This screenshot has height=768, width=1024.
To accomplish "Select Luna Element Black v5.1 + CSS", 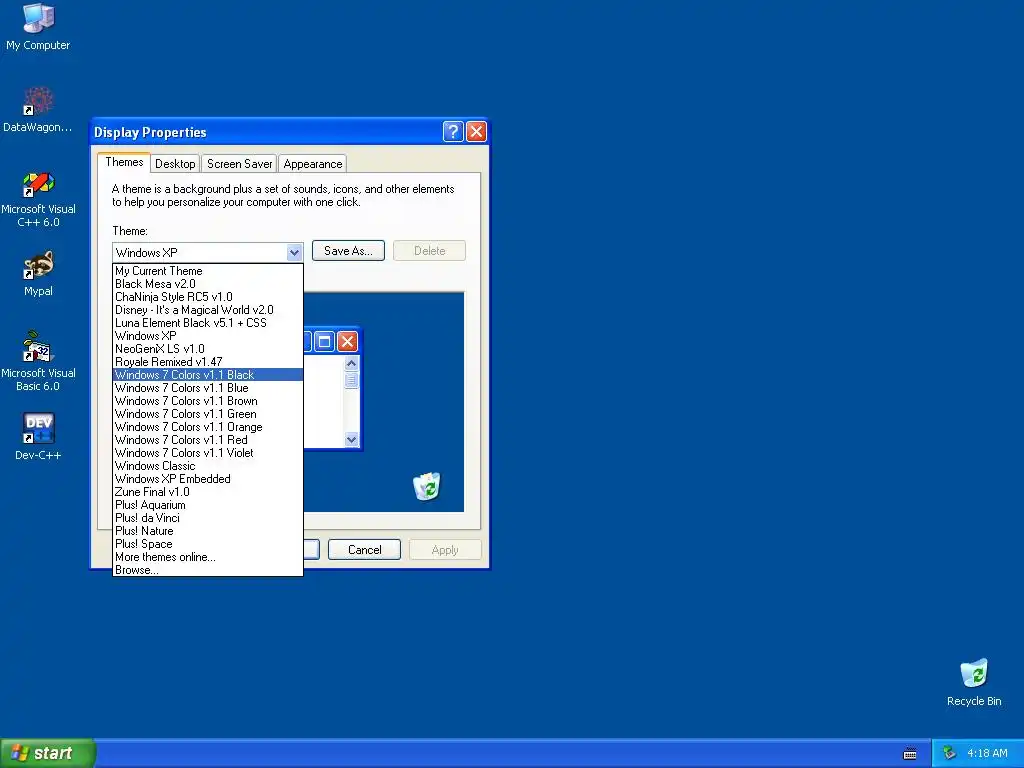I will point(208,323).
